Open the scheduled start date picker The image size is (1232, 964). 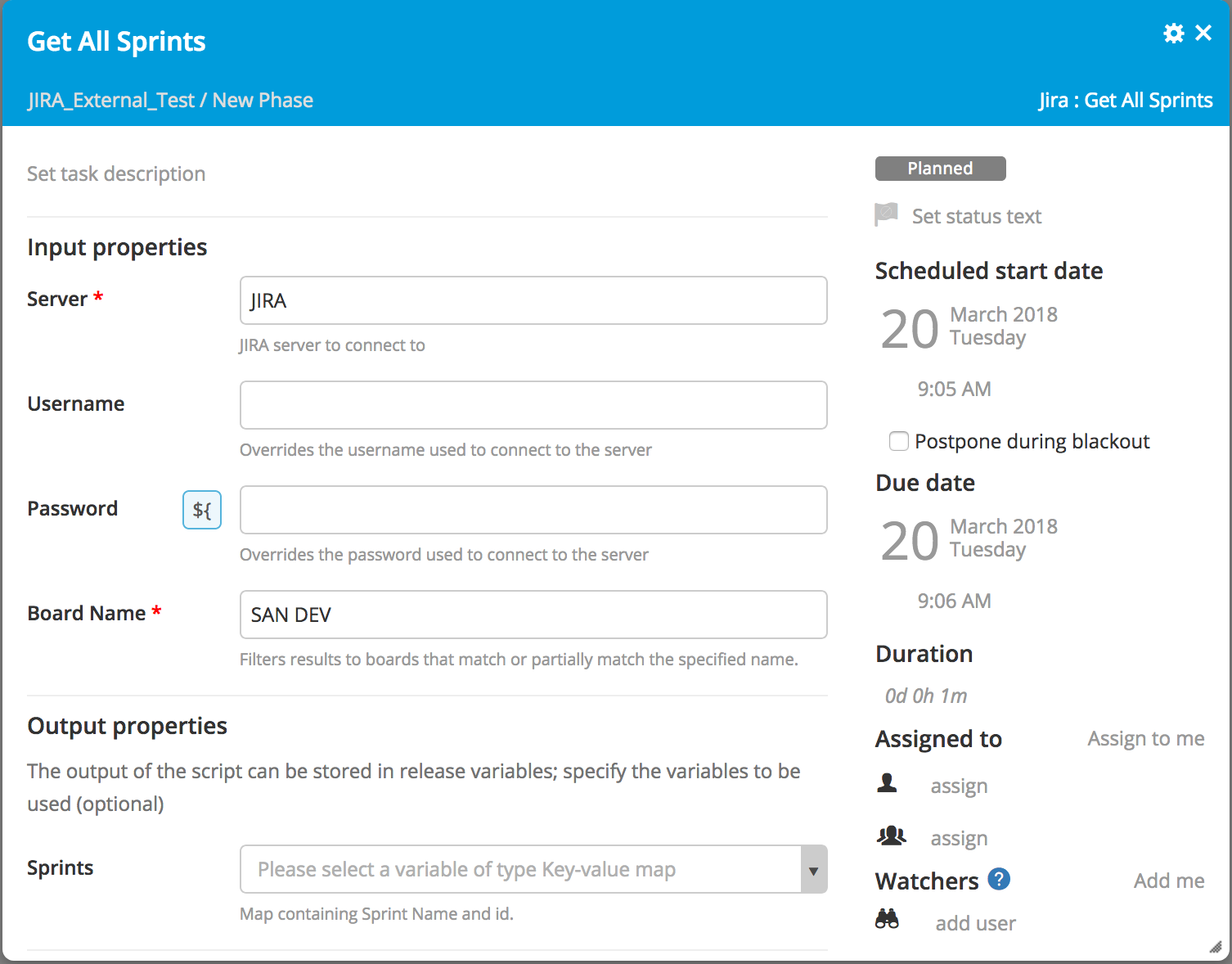click(x=969, y=328)
